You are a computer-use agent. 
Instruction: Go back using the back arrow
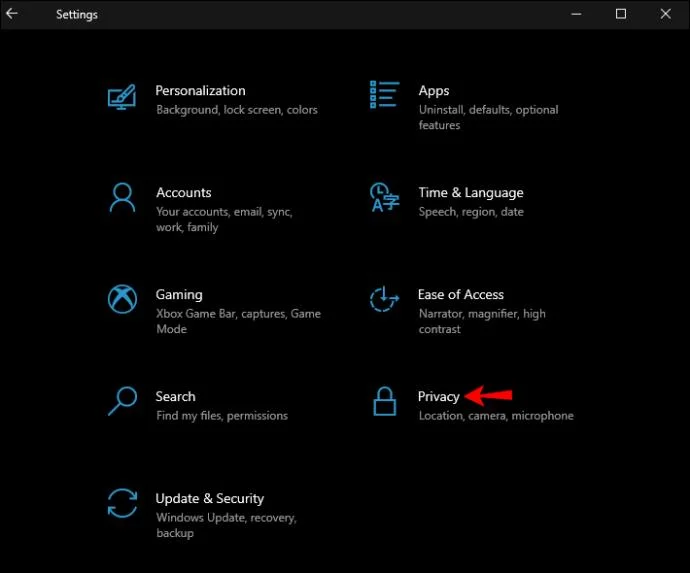point(12,14)
